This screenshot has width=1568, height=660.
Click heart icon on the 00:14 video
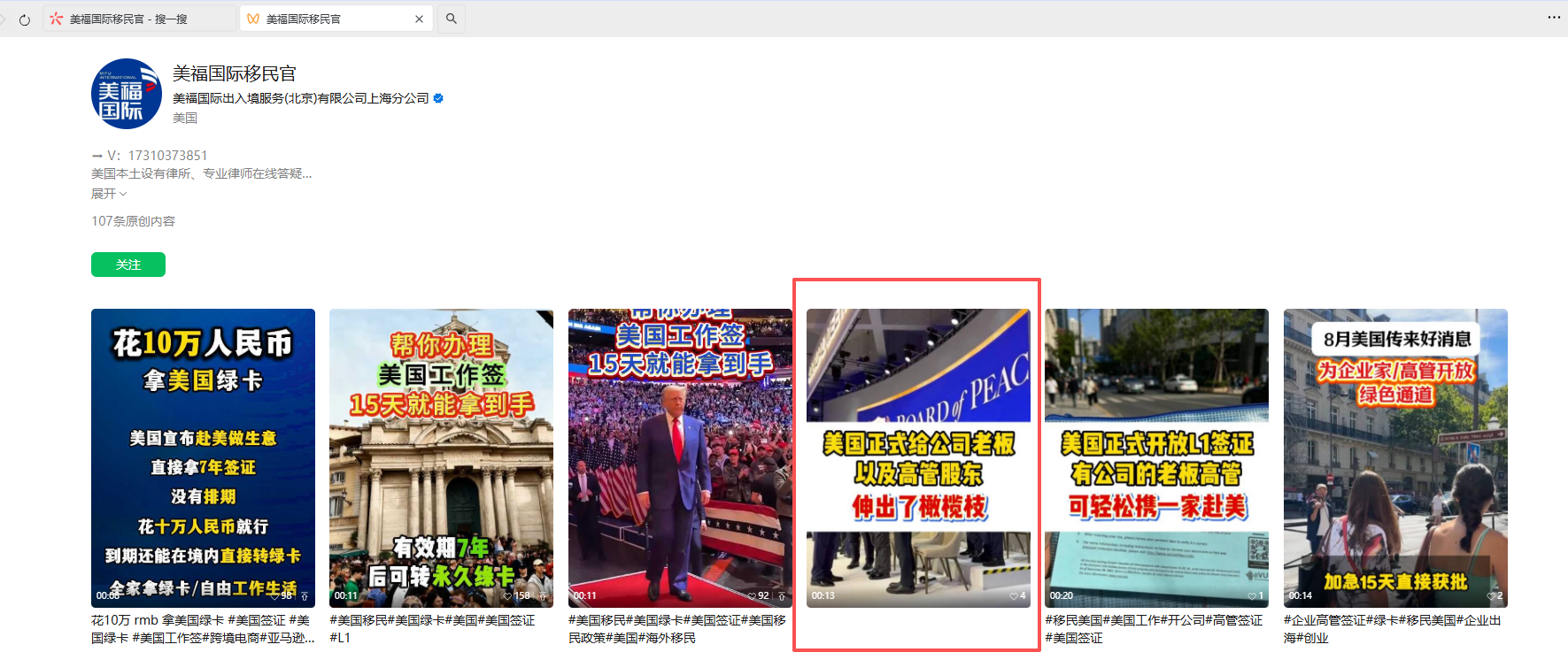coord(1491,596)
